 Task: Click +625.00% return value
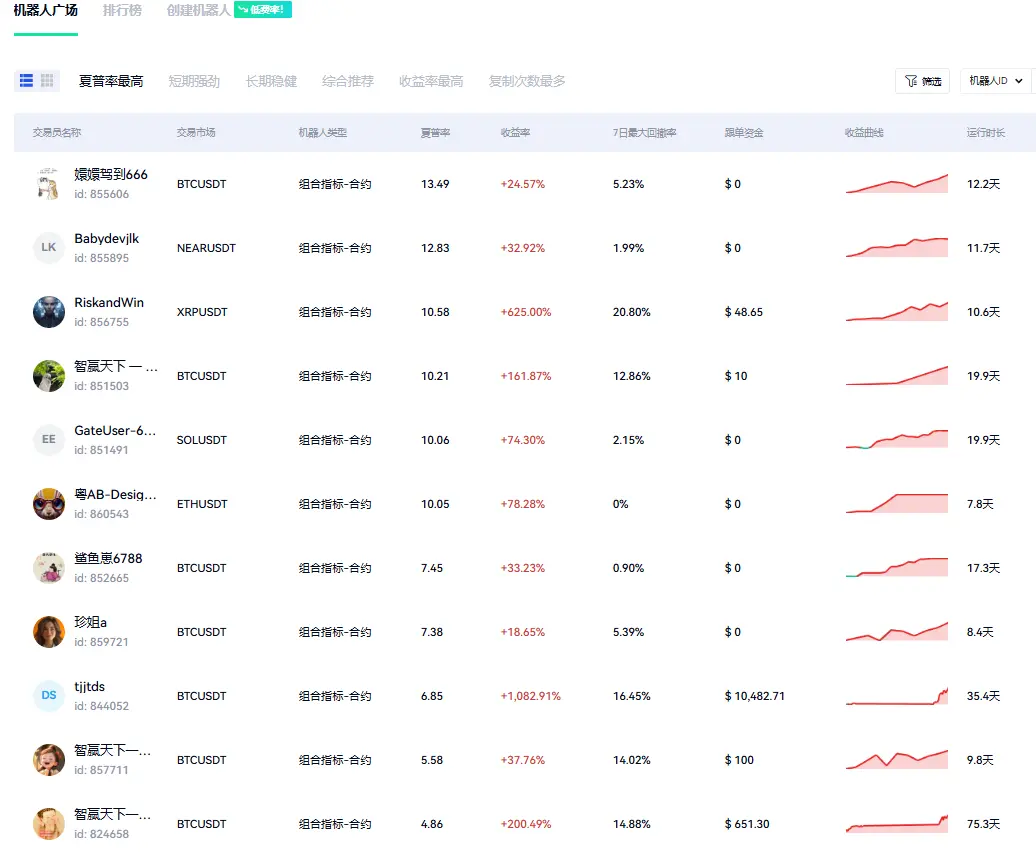coord(526,312)
